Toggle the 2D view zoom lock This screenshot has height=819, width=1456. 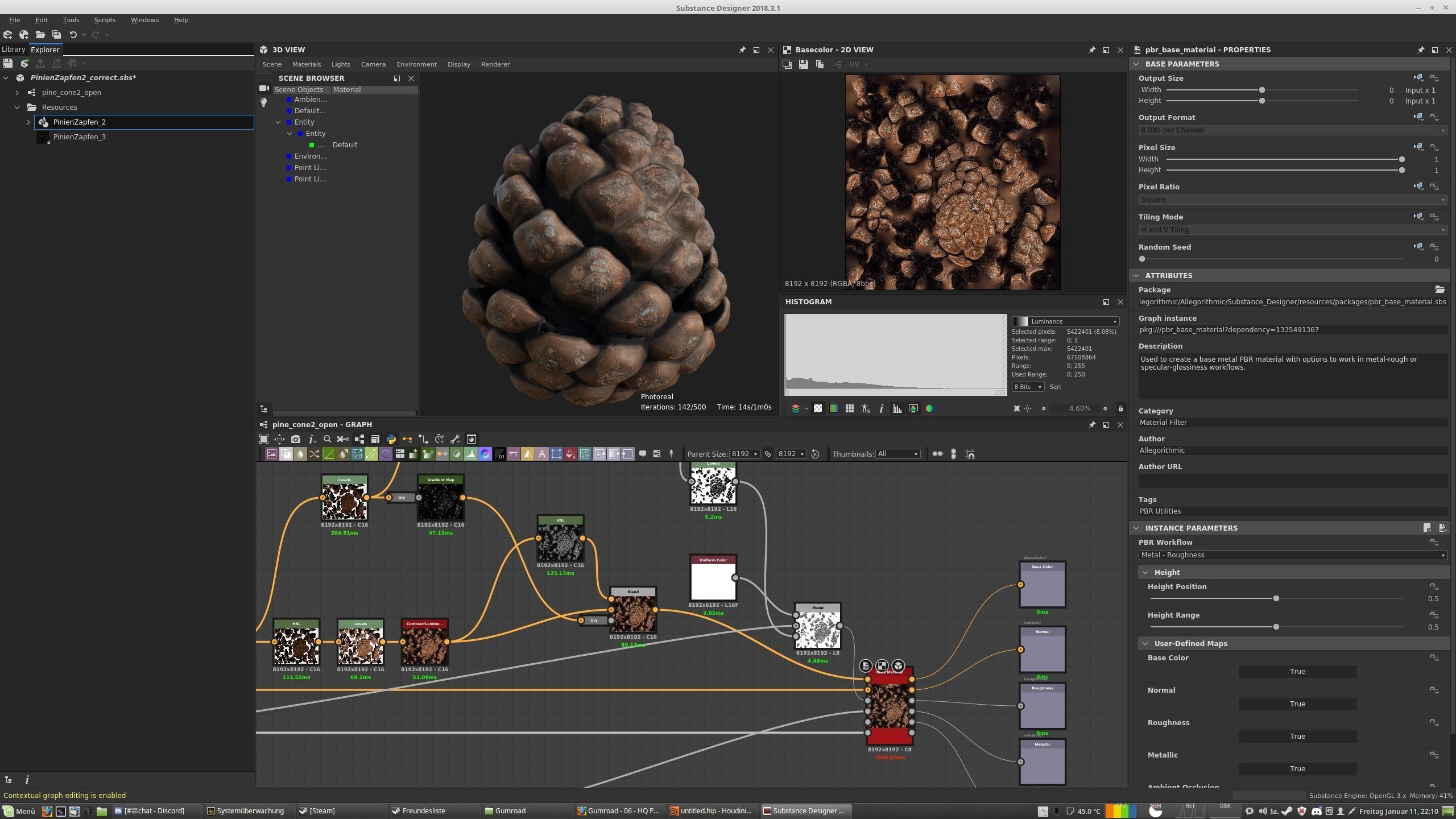click(x=1120, y=408)
